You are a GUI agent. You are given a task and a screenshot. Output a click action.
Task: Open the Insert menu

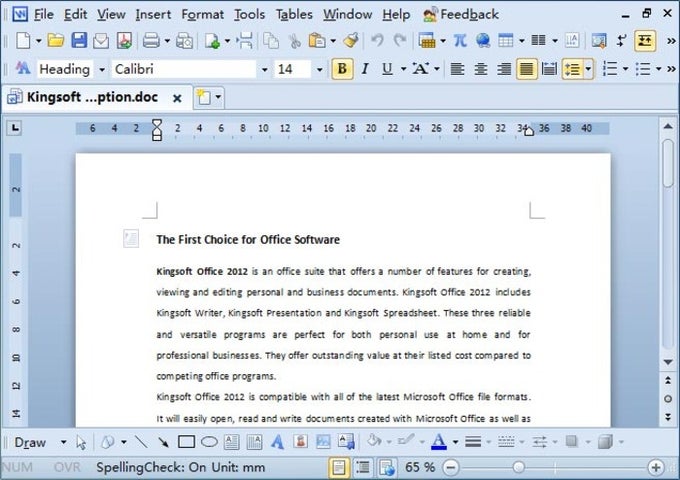(x=153, y=14)
